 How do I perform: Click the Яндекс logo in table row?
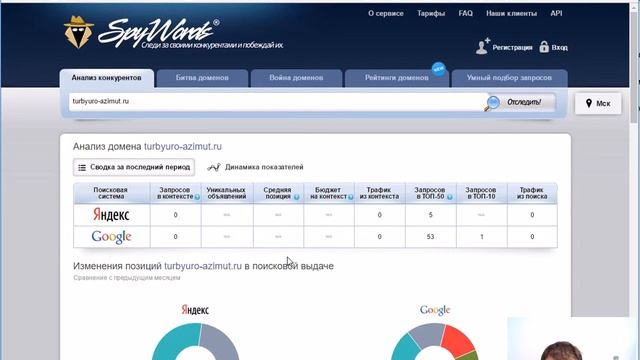[111, 215]
